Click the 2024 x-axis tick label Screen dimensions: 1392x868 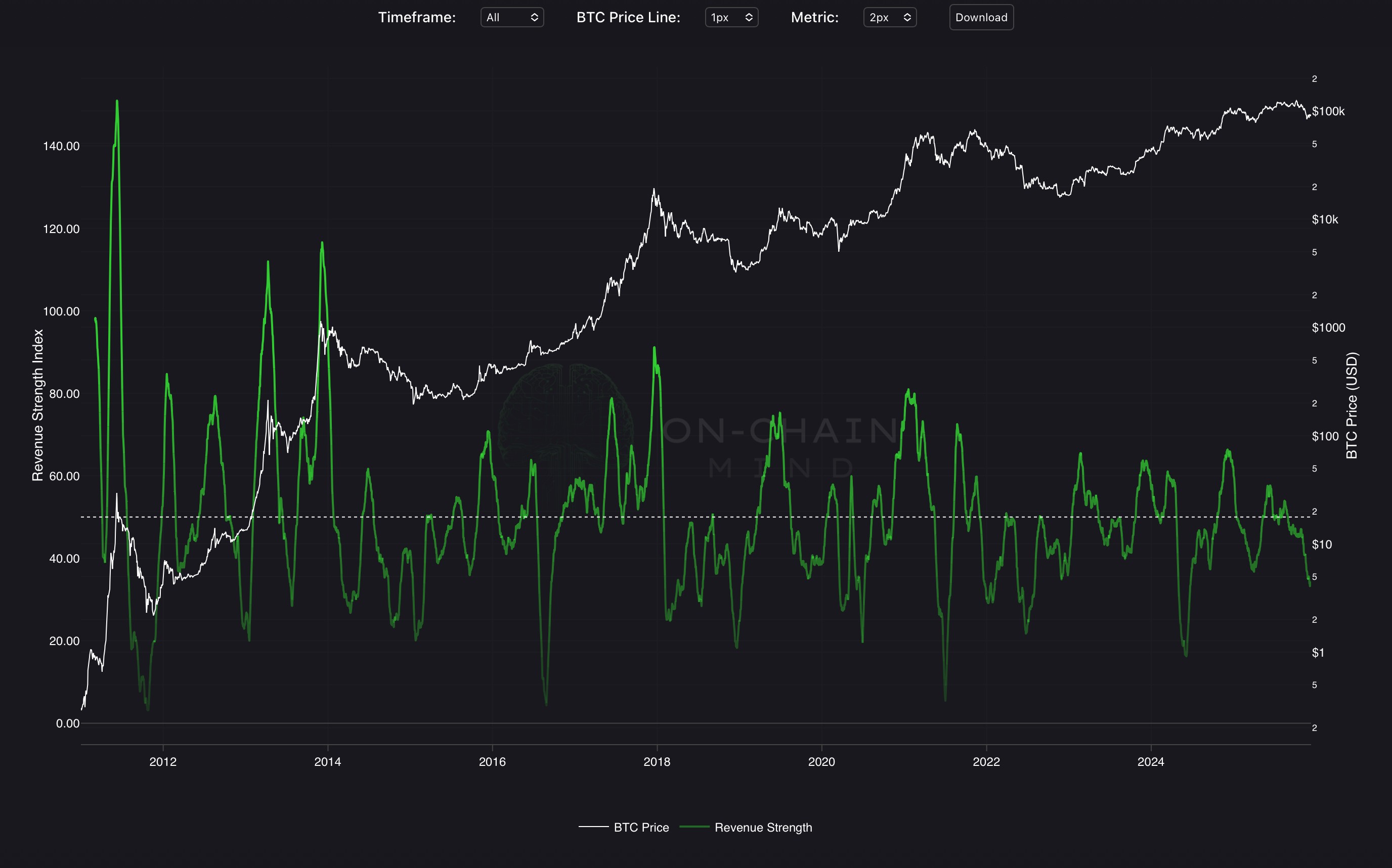pyautogui.click(x=1150, y=762)
